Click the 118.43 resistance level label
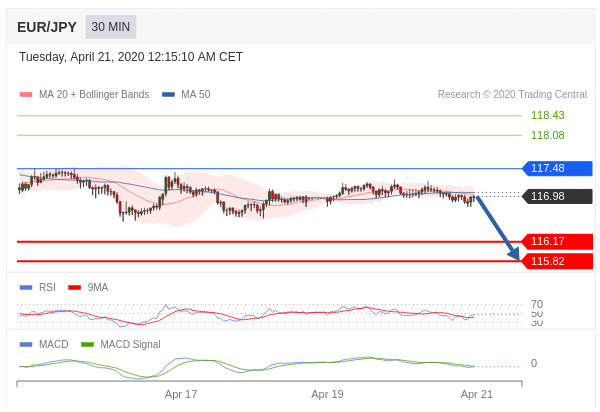Viewport: 600px width, 412px height. pos(548,115)
